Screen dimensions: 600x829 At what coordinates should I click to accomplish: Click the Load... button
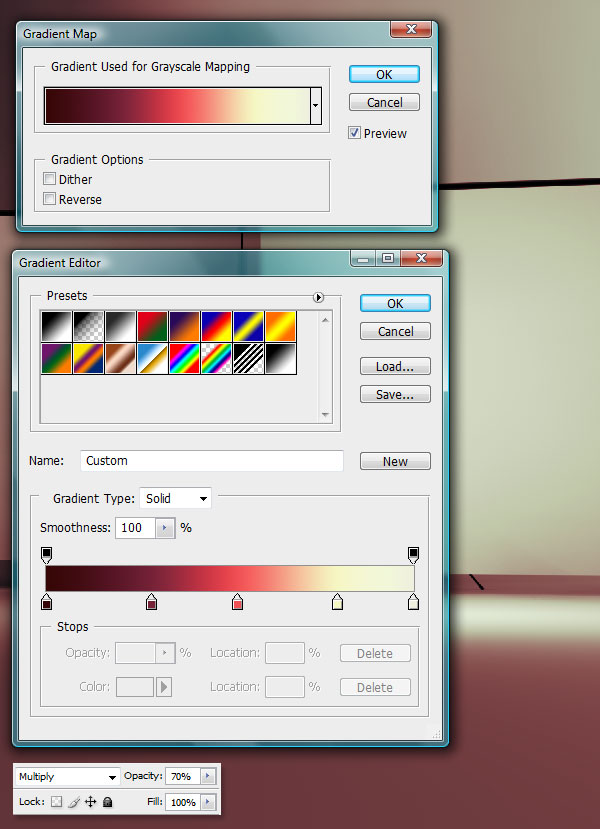pos(395,366)
